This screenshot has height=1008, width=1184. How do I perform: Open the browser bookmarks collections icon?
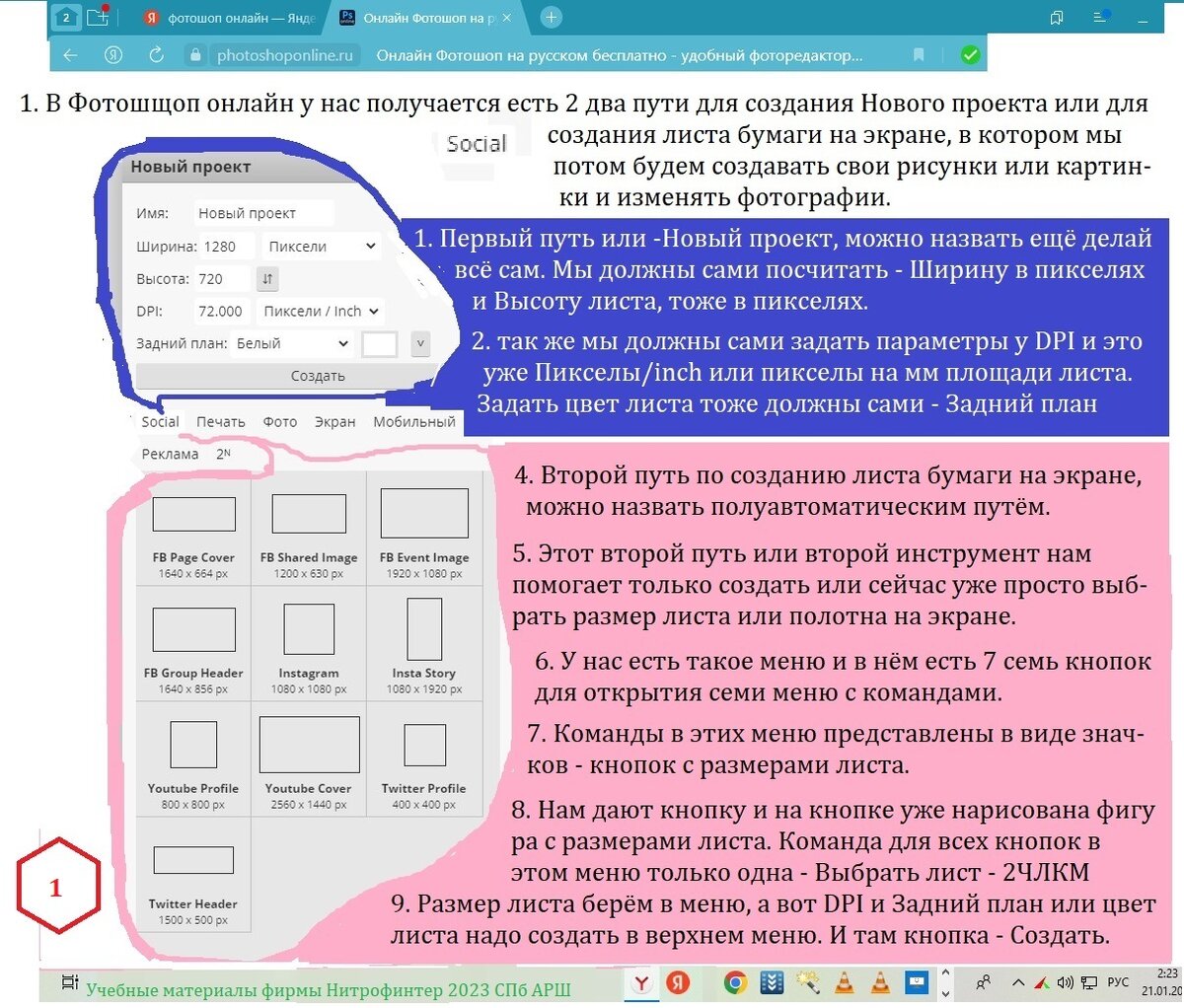1057,17
